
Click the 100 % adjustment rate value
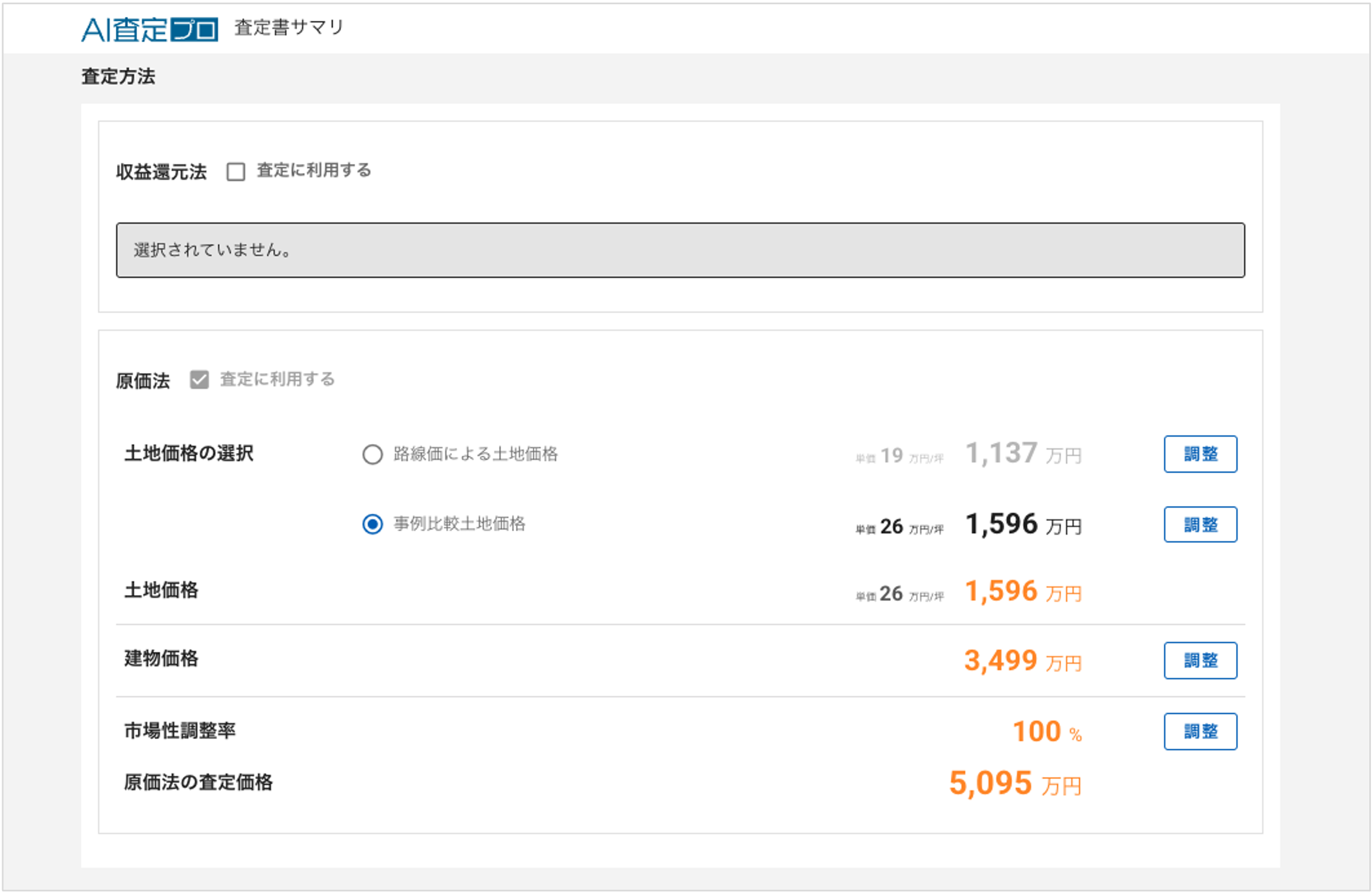pos(1046,732)
